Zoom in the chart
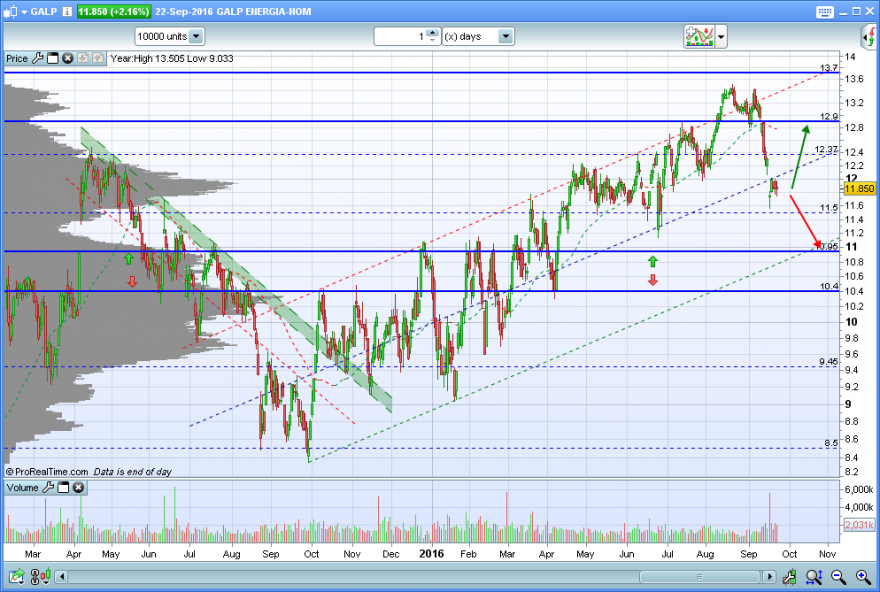 point(863,576)
